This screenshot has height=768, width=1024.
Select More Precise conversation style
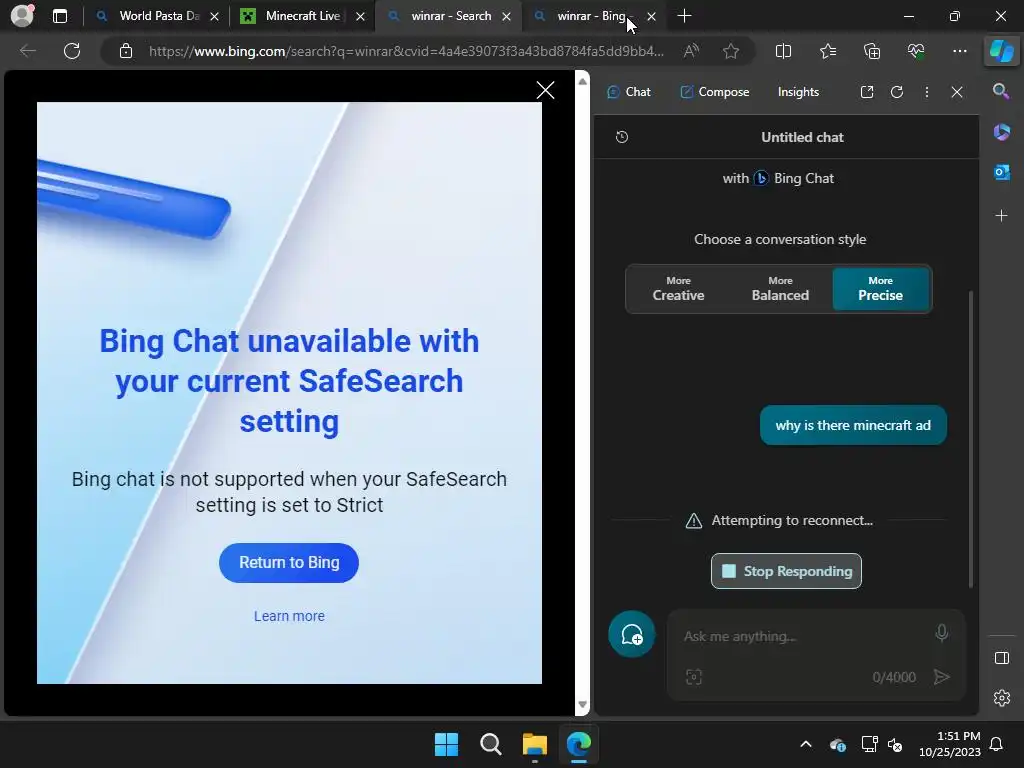[x=880, y=289]
